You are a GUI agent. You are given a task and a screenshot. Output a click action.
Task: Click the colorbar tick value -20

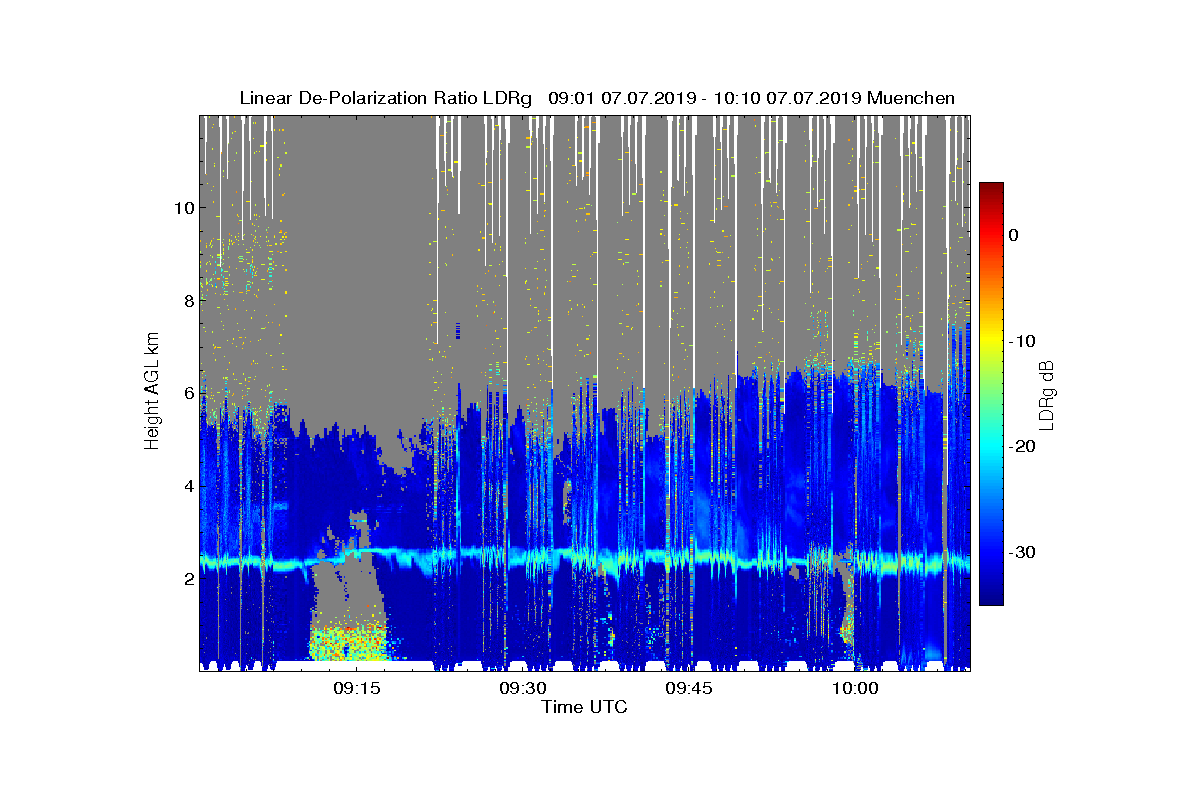click(x=1020, y=447)
